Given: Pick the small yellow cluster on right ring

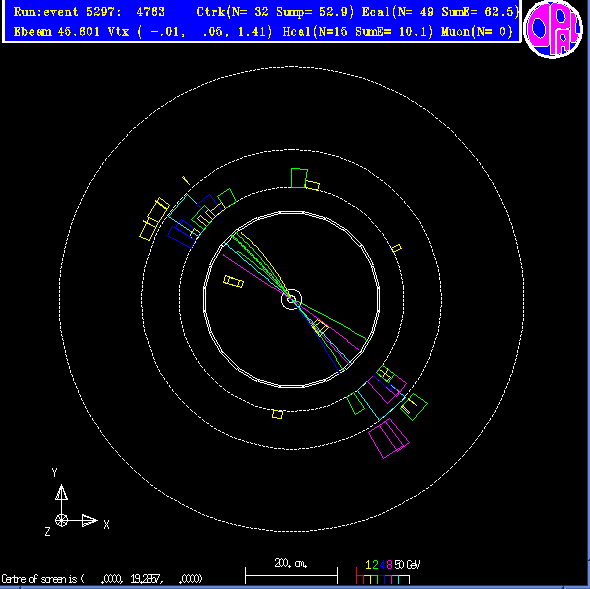Looking at the screenshot, I should (396, 248).
